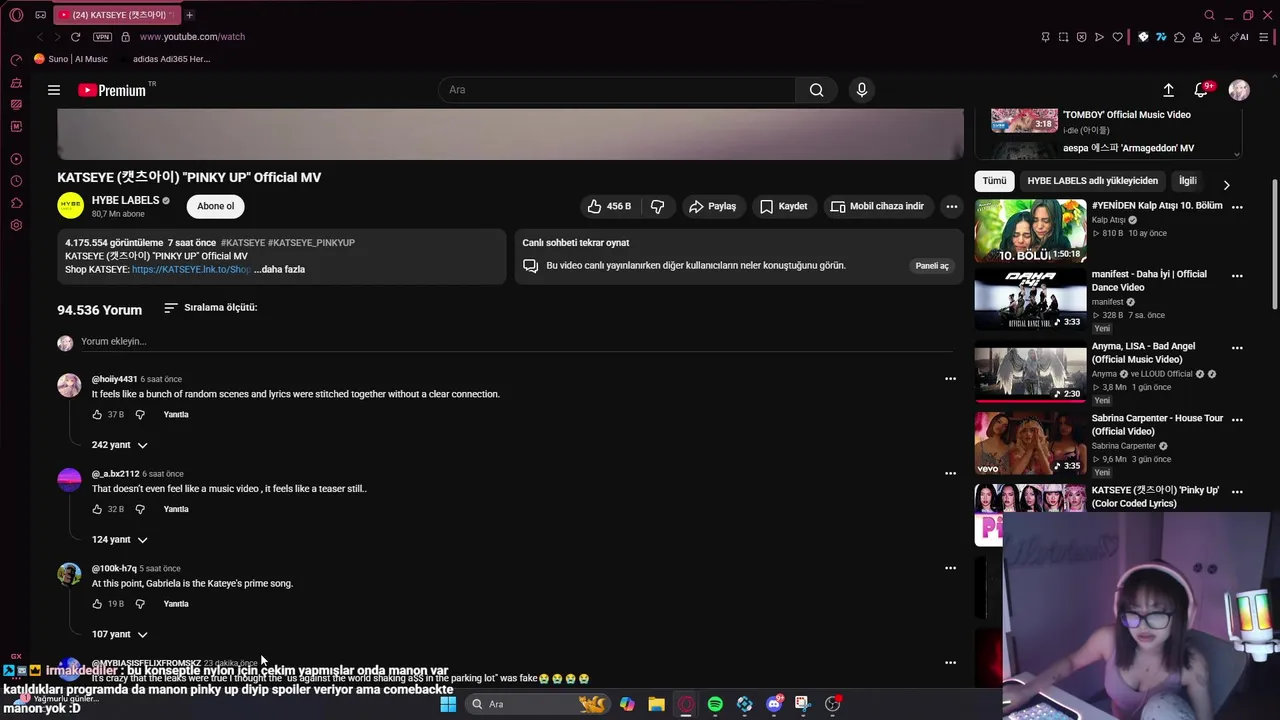Open File Explorer from taskbar
Viewport: 1280px width, 720px height.
pos(656,704)
